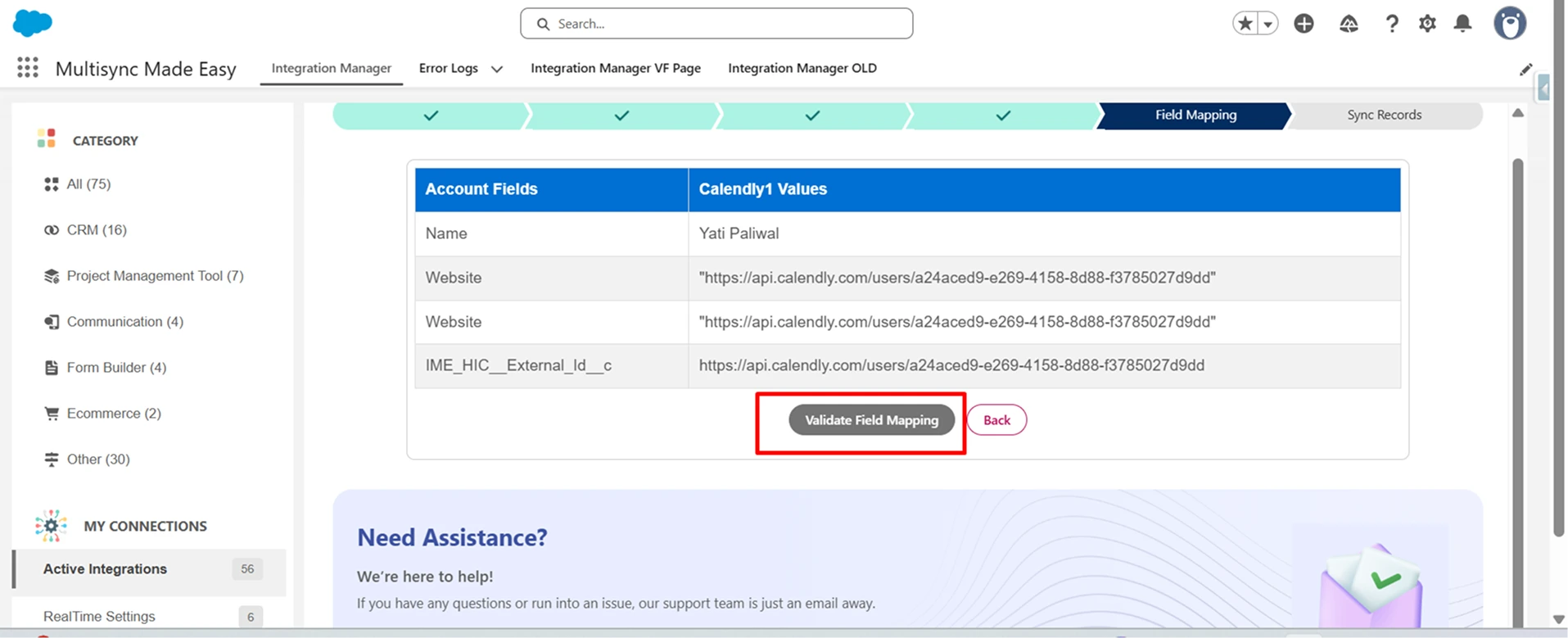Open Global Actions plus icon
Image resolution: width=1568 pixels, height=638 pixels.
(x=1304, y=24)
